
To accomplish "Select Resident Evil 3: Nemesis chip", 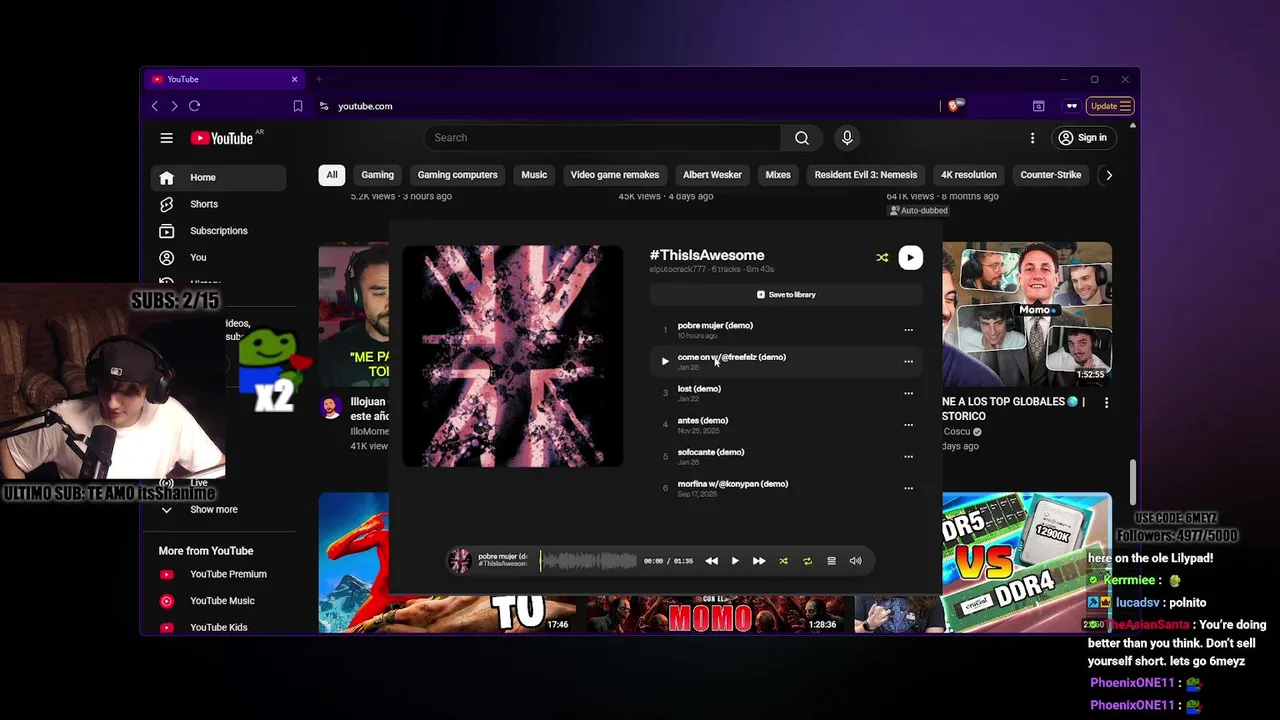I will pos(866,175).
